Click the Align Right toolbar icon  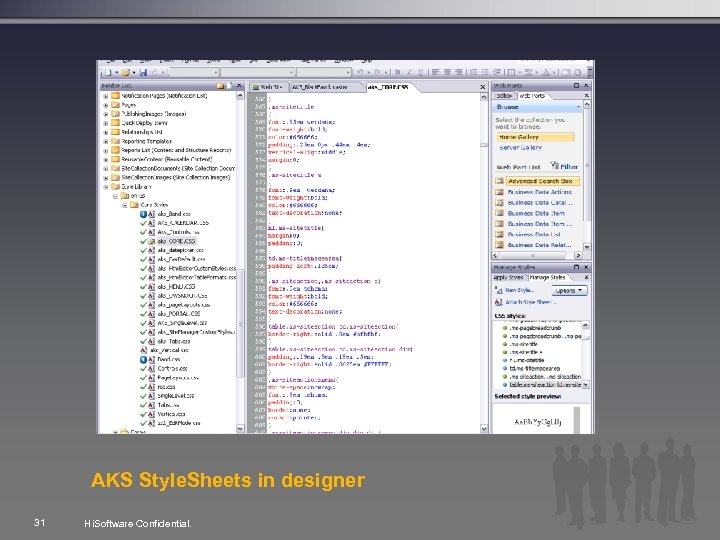coord(458,72)
